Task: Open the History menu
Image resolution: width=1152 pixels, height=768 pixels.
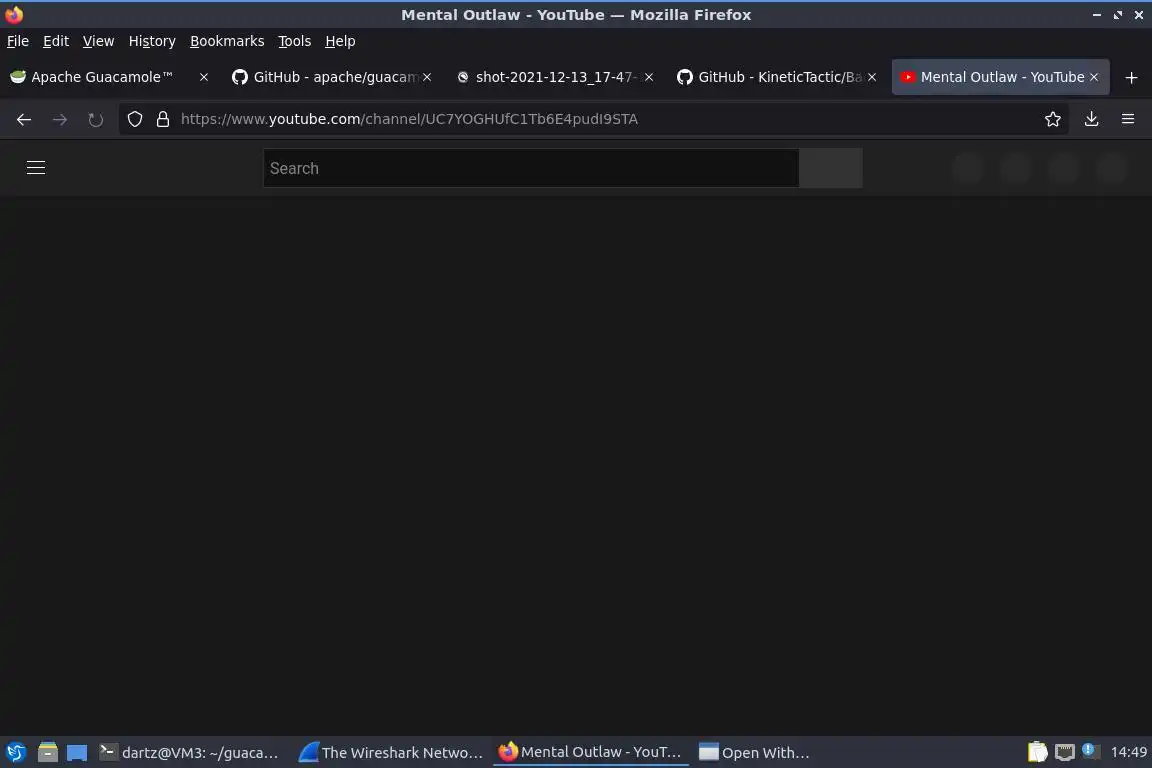Action: [x=152, y=41]
